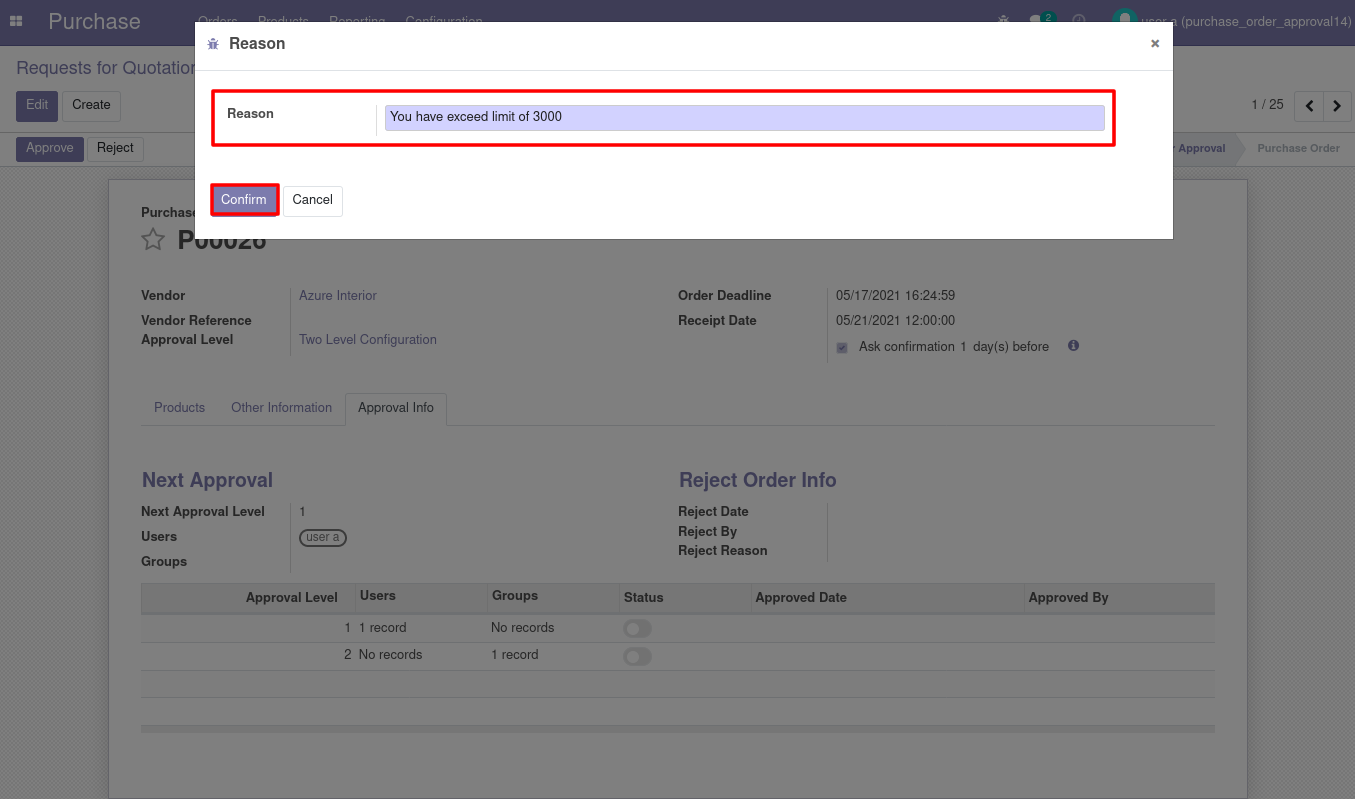Viewport: 1355px width, 799px height.
Task: Select the Approval Info tab
Action: pyautogui.click(x=396, y=408)
